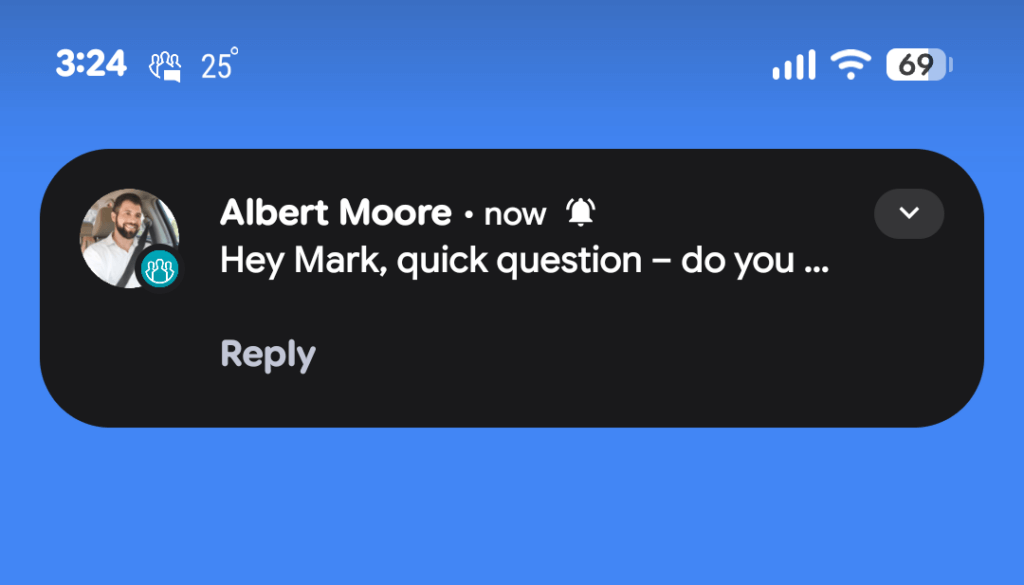
Task: Tap the 'now' timestamp label
Action: tap(514, 213)
